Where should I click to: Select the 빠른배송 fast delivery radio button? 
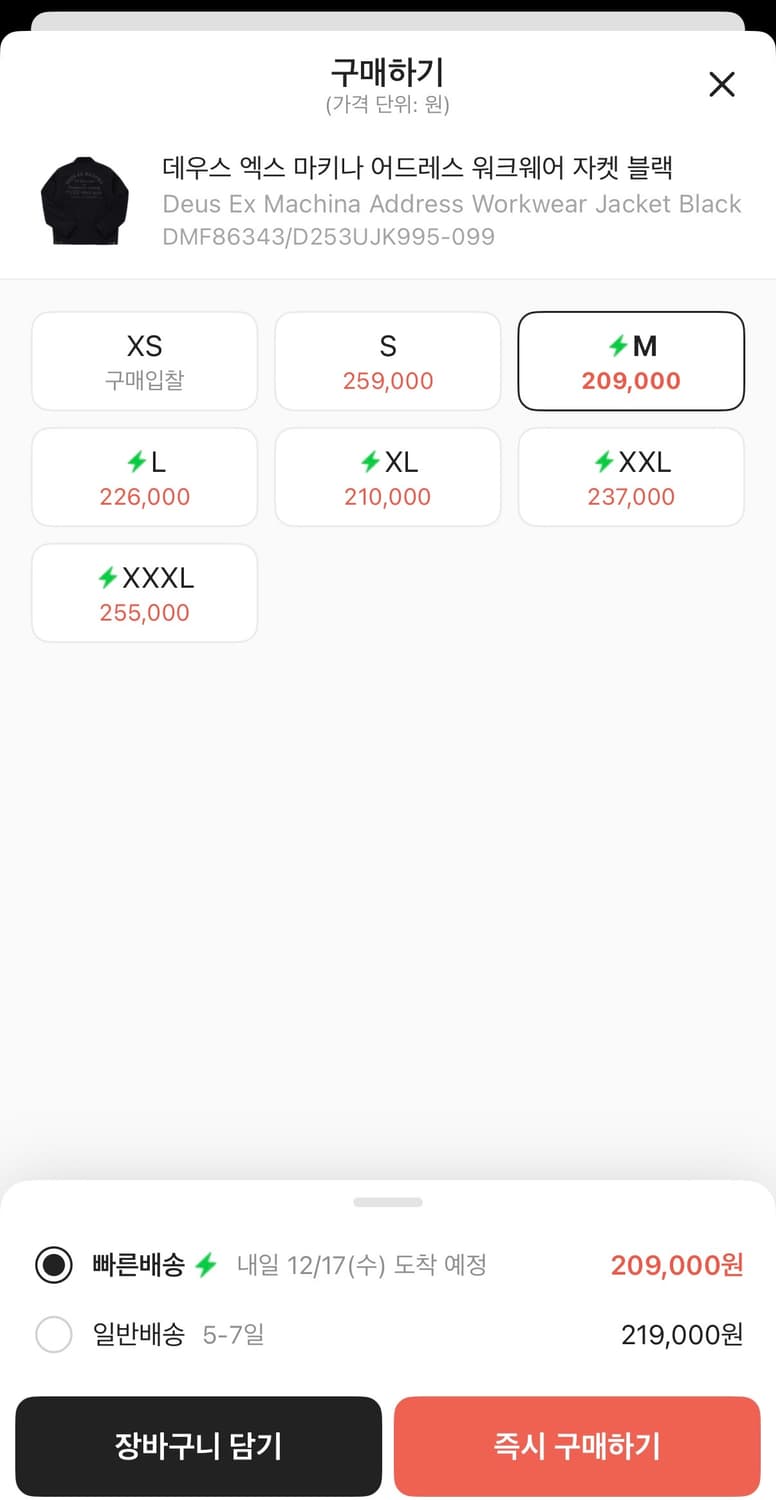pos(54,1265)
